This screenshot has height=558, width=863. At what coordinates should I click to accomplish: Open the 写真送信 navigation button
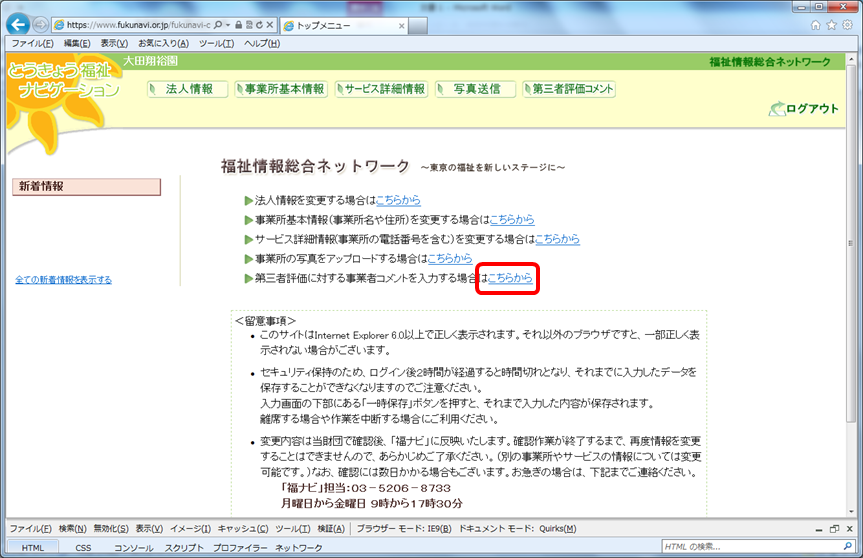[x=476, y=89]
